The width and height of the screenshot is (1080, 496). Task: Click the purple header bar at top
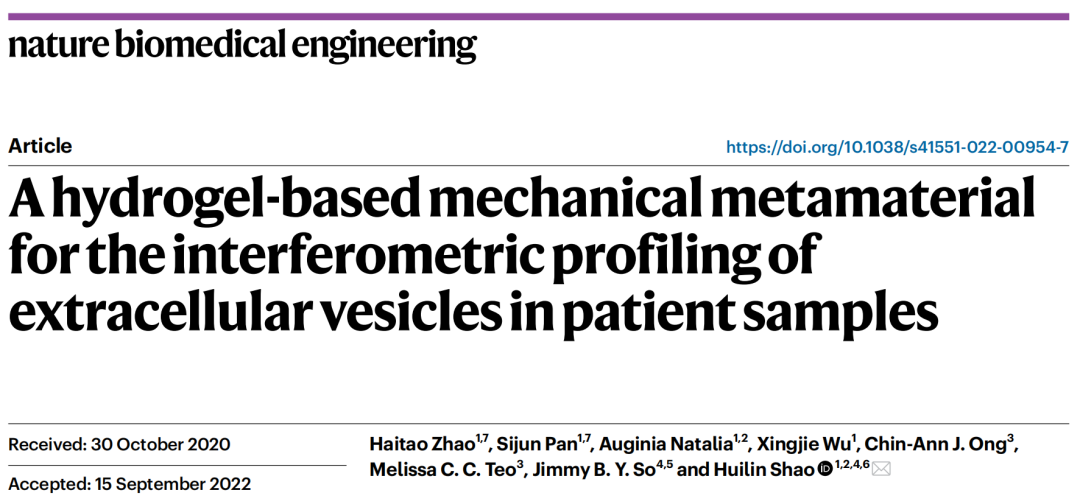click(540, 16)
